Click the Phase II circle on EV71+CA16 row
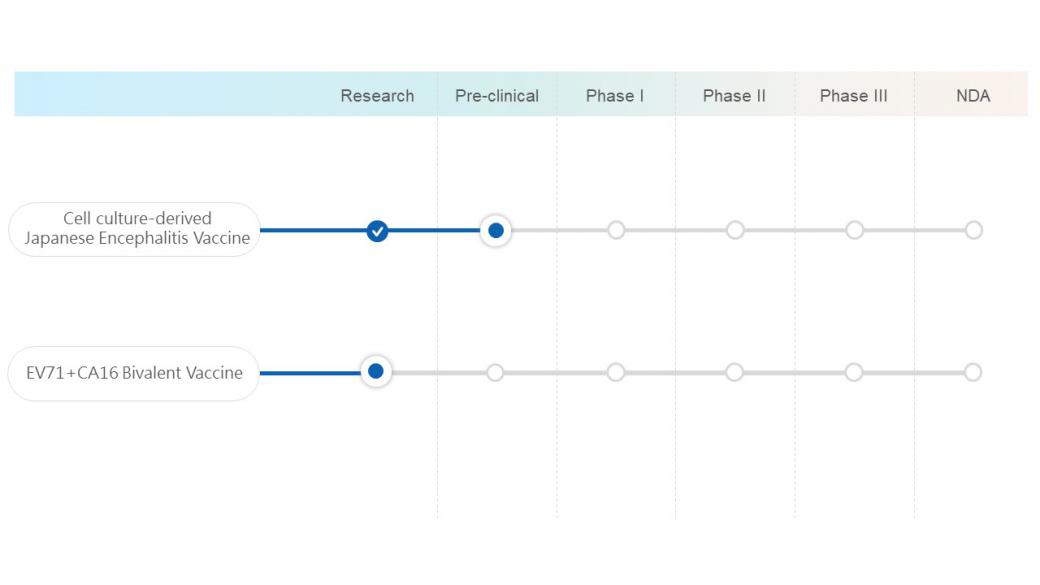 734,372
